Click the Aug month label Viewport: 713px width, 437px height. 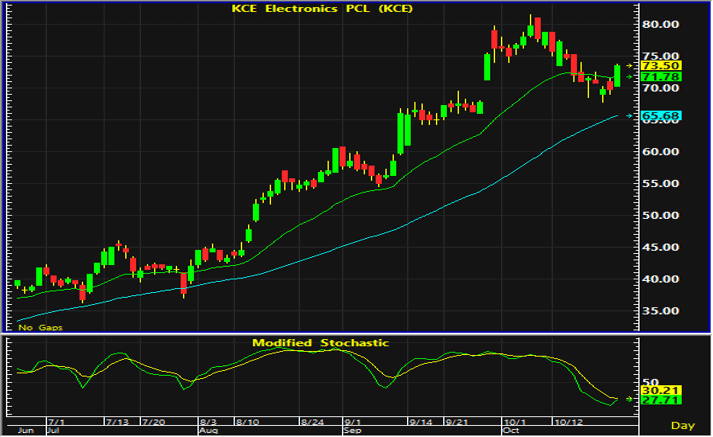click(209, 430)
